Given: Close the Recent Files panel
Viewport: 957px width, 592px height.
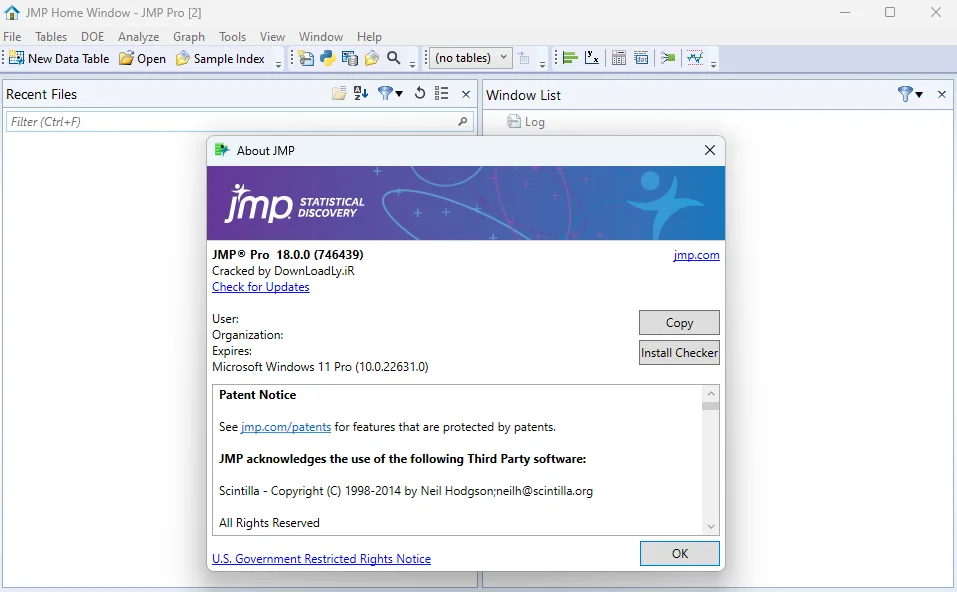Looking at the screenshot, I should 466,94.
